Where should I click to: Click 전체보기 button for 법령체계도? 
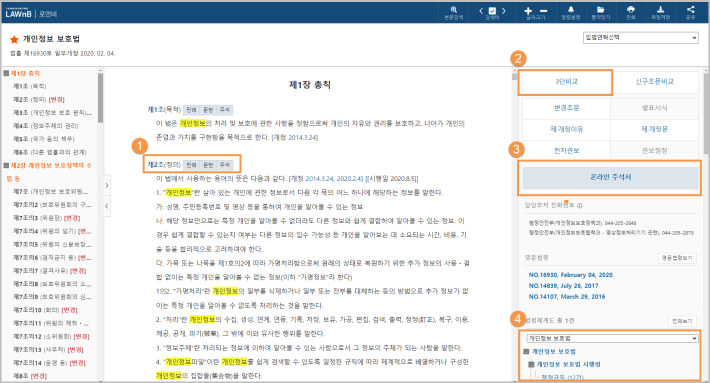(x=682, y=321)
